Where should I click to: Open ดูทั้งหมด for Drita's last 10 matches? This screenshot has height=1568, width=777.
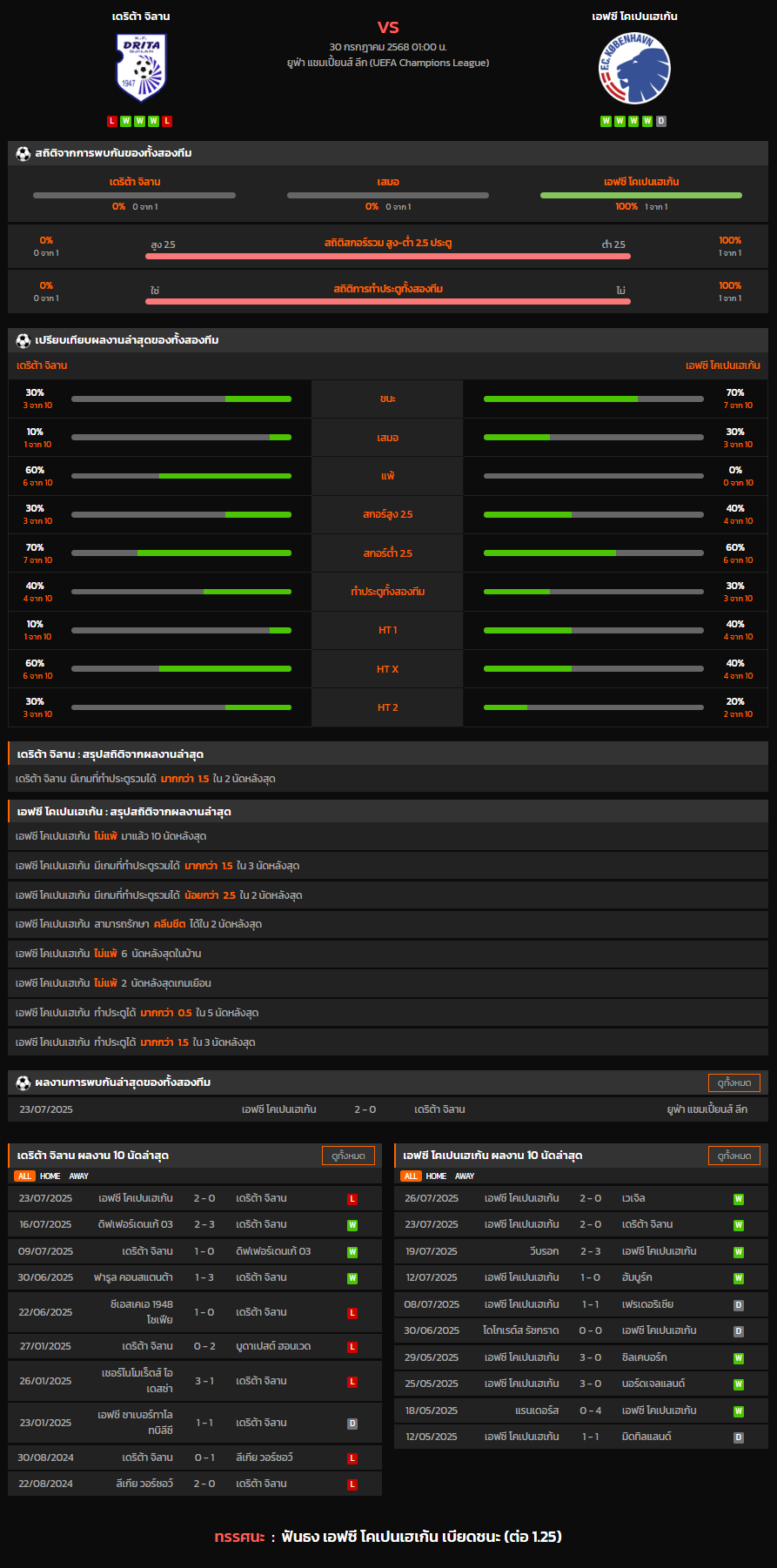click(348, 1156)
